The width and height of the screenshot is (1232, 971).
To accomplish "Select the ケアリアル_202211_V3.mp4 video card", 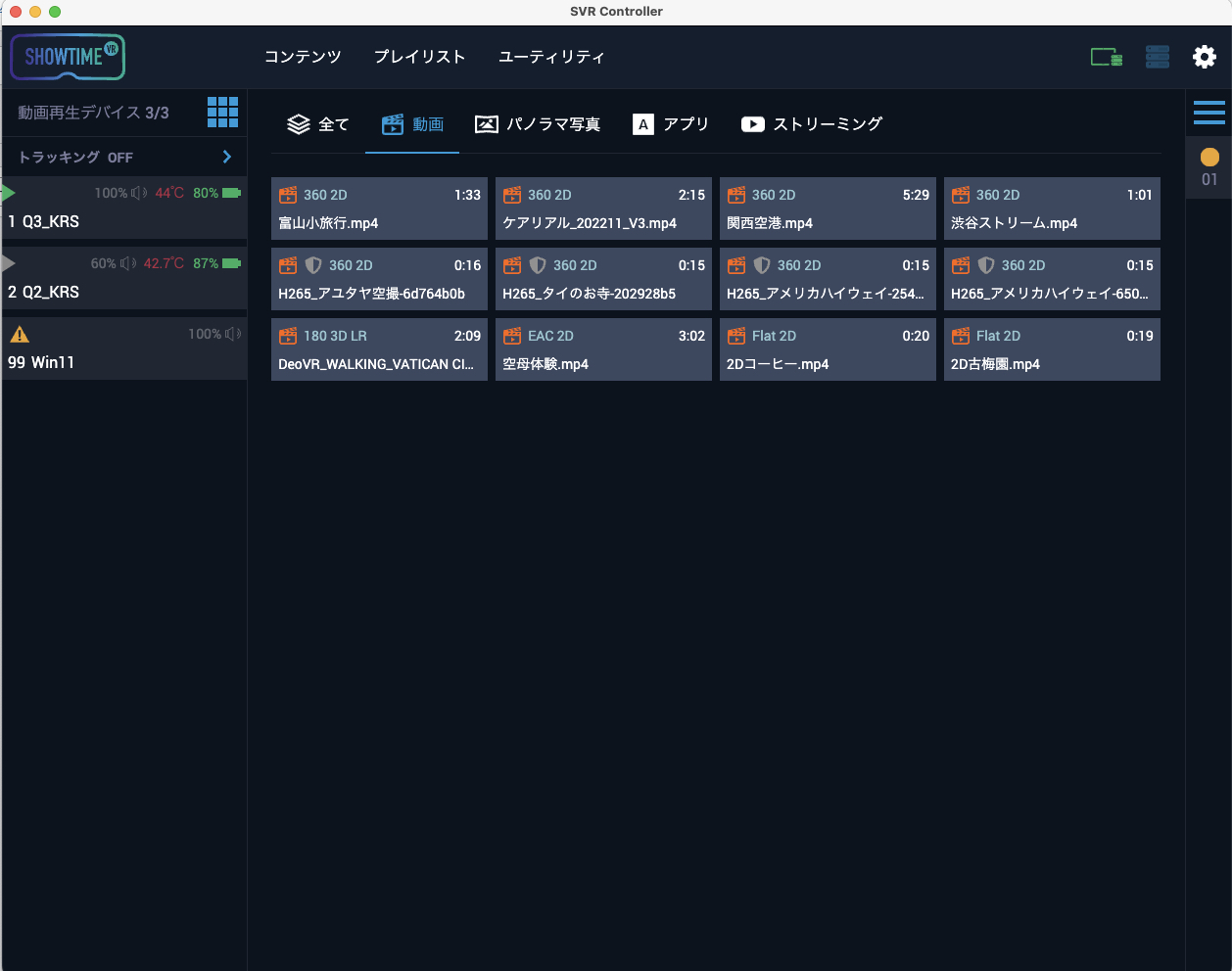I will [x=603, y=208].
